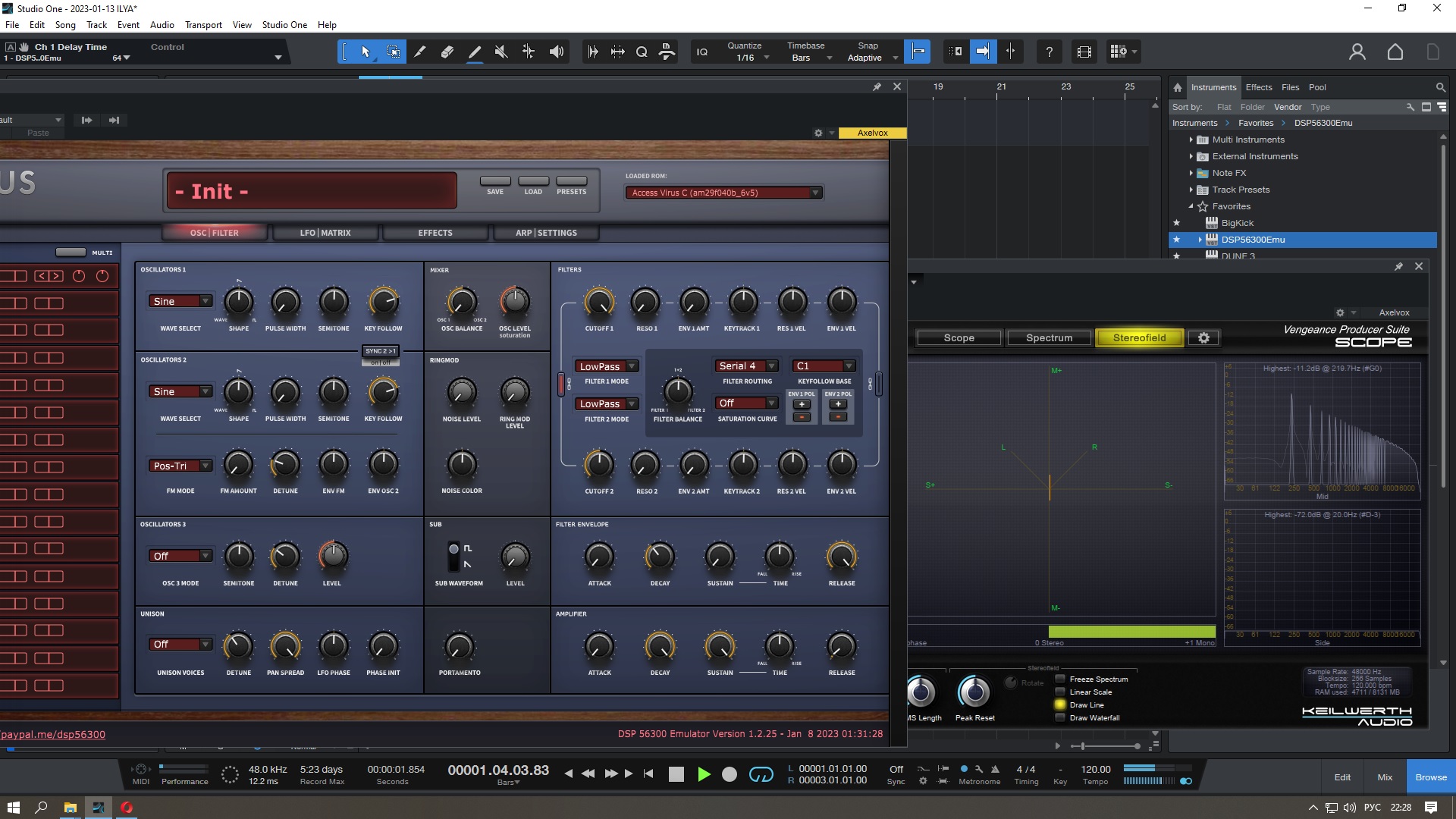The width and height of the screenshot is (1456, 819).
Task: Switch to the EFFECTS tab
Action: coord(435,233)
